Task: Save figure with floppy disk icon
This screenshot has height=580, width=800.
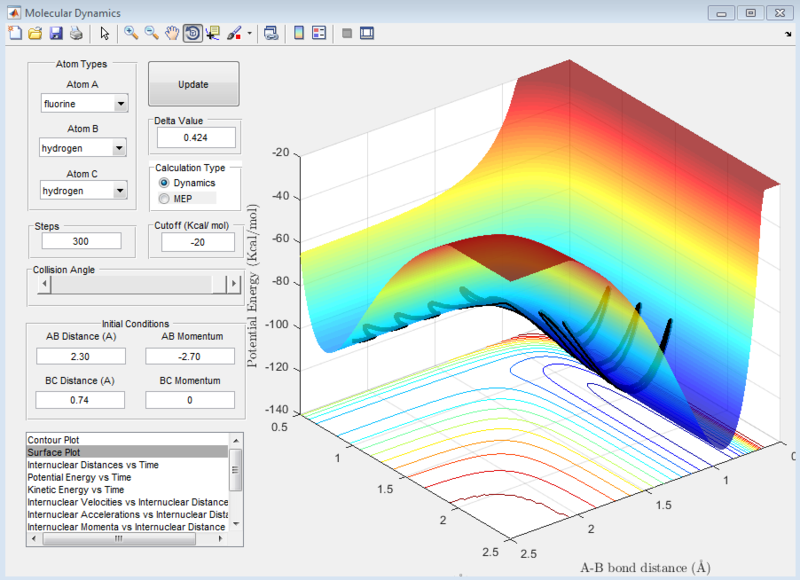Action: [x=56, y=34]
